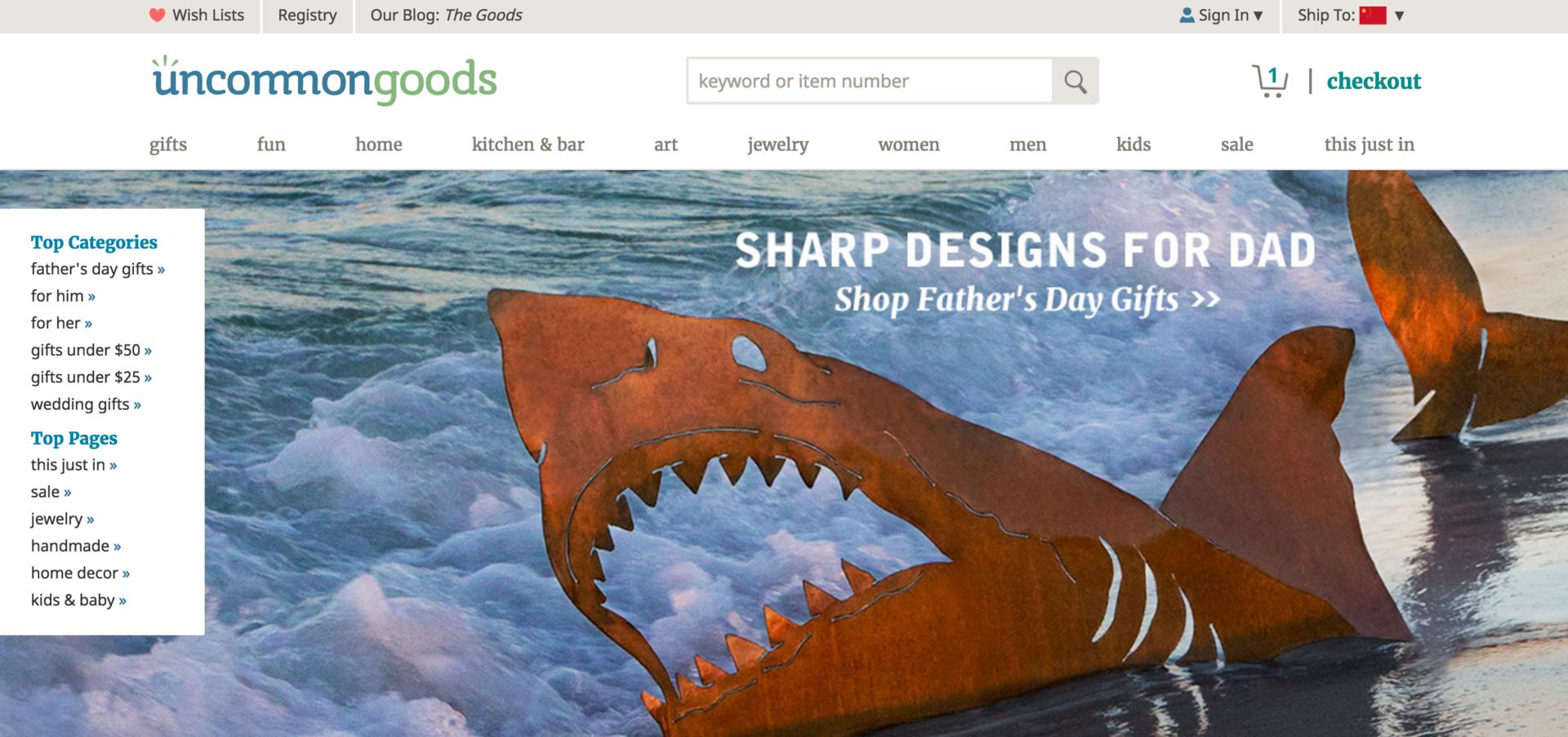The image size is (1568, 737).
Task: Open the Ship To country dropdown arrow
Action: click(x=1399, y=16)
